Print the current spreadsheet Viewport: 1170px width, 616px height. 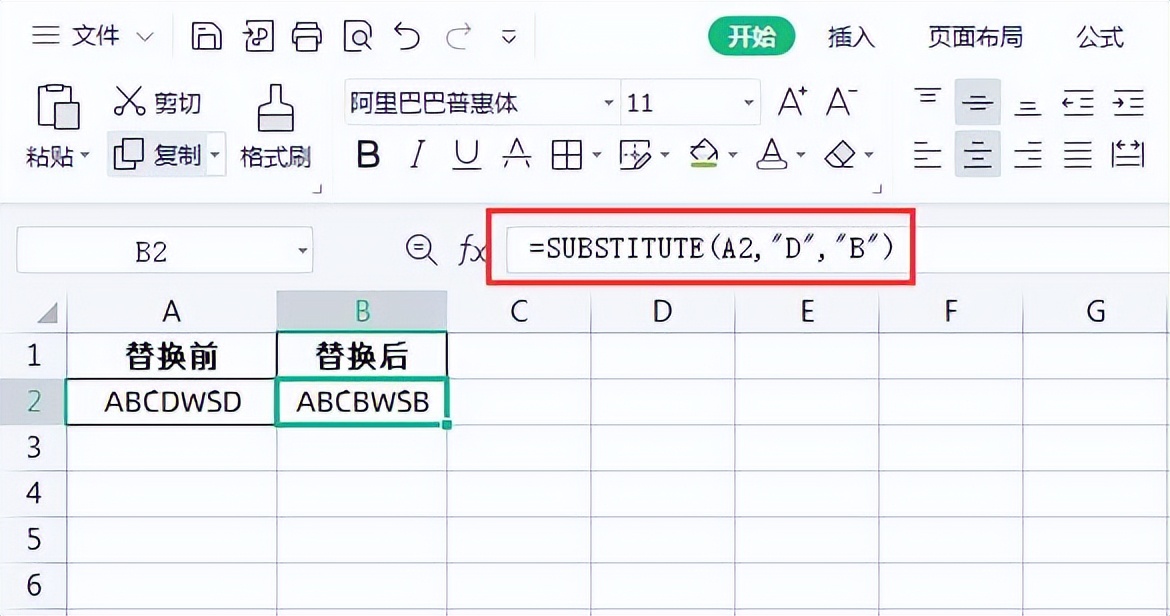coord(308,35)
